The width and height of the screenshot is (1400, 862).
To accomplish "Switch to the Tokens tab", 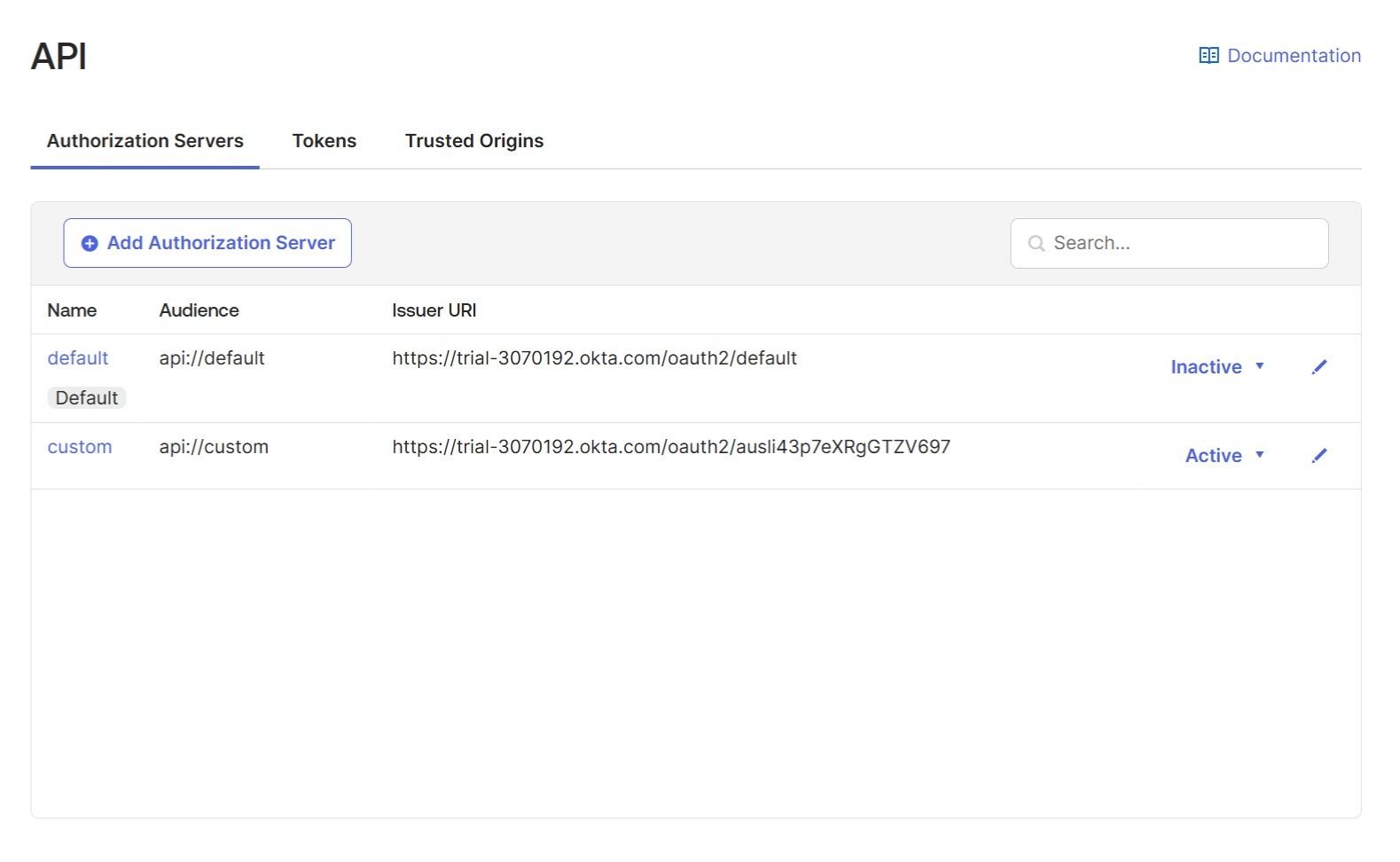I will (325, 141).
